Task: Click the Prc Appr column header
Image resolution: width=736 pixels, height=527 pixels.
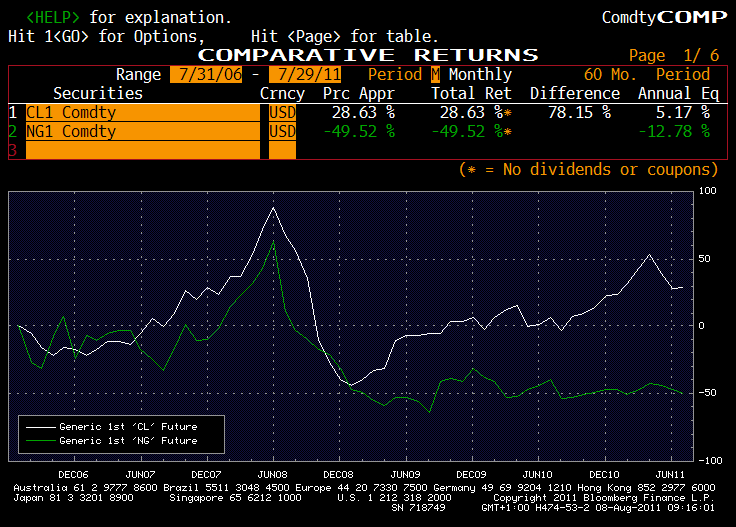Action: point(359,93)
